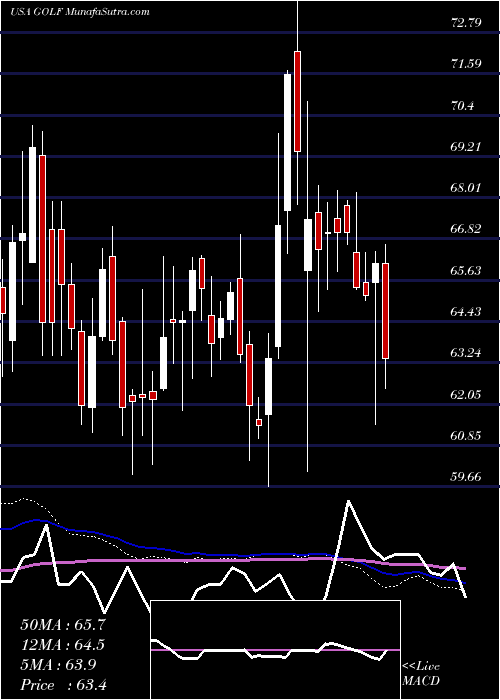The image size is (500, 700).
Task: Click the 50MA : 65.7 readout
Action: point(63,625)
